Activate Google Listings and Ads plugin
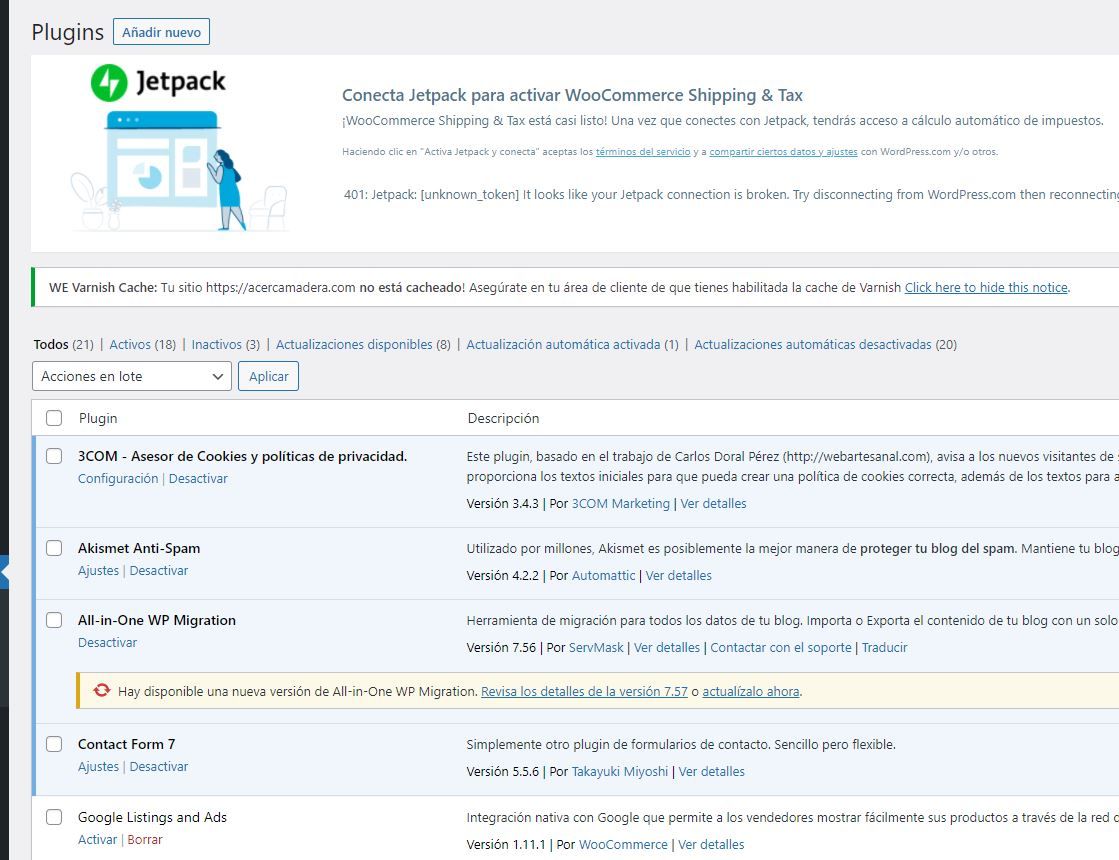 [x=97, y=840]
